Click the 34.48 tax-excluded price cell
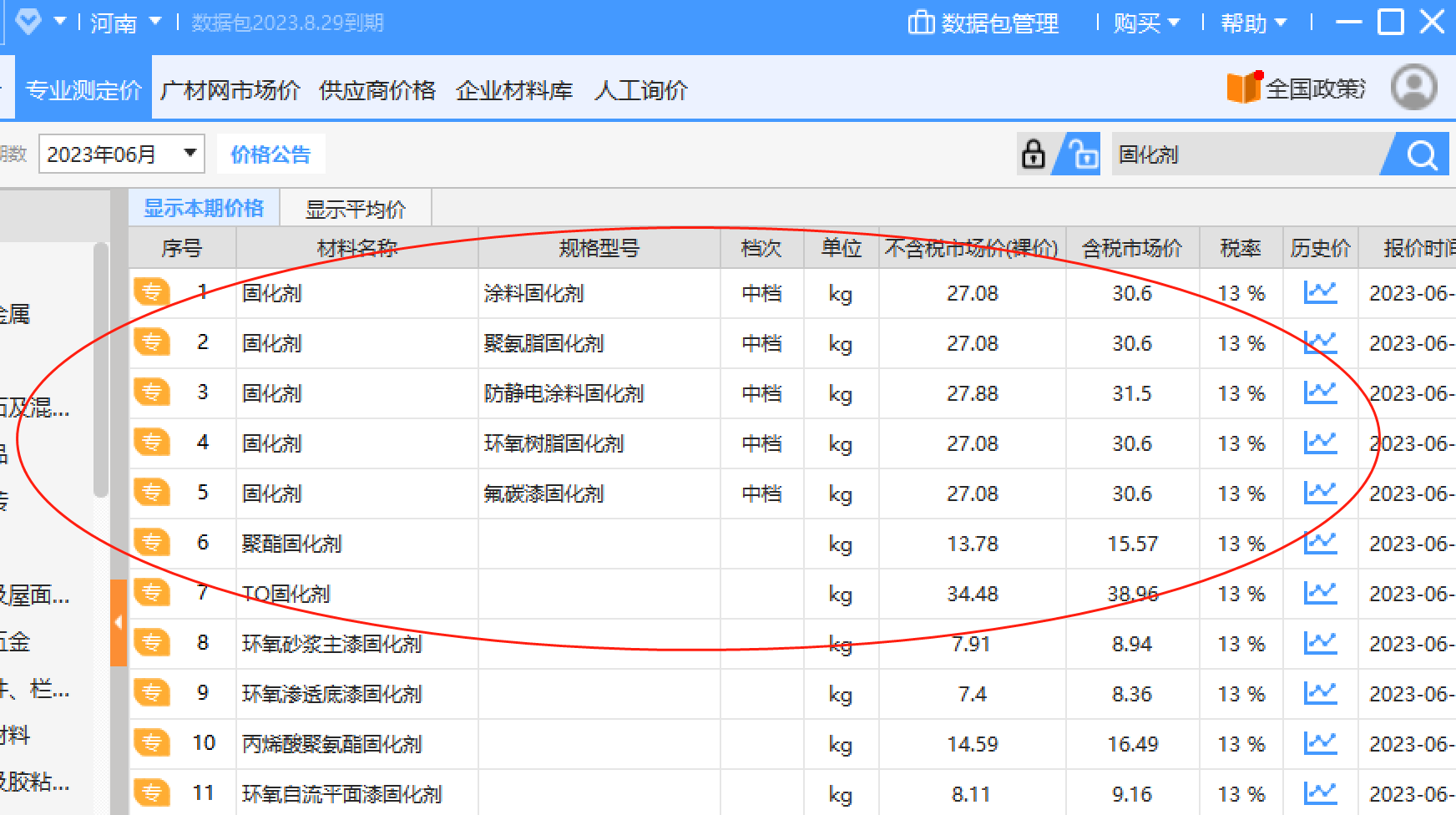Screen dimensions: 1456x815 pos(973,594)
